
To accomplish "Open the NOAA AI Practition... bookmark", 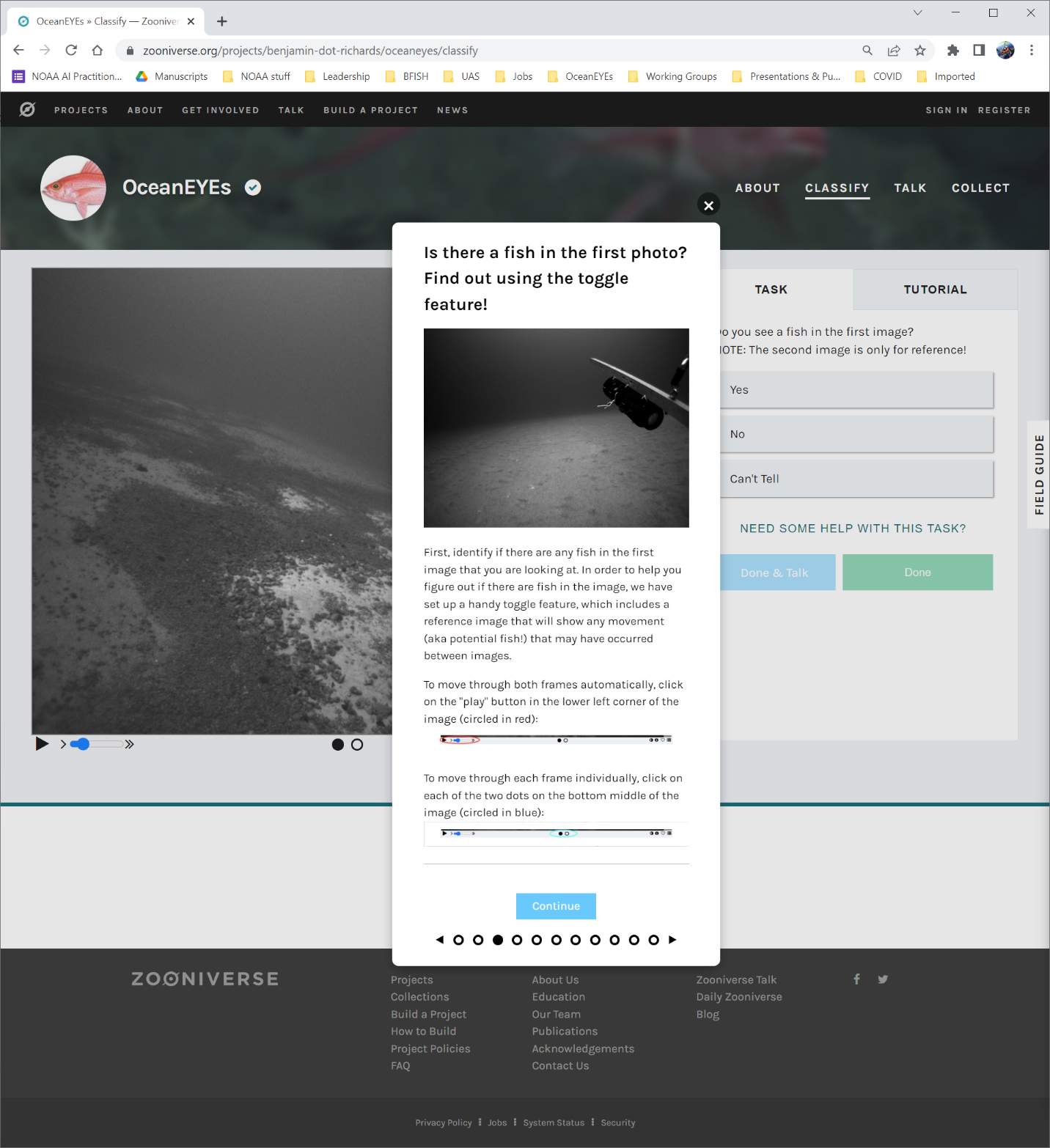I will (x=67, y=76).
